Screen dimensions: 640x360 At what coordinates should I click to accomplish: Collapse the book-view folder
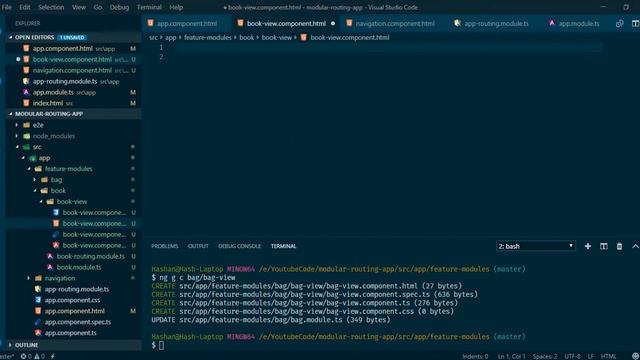[x=72, y=202]
